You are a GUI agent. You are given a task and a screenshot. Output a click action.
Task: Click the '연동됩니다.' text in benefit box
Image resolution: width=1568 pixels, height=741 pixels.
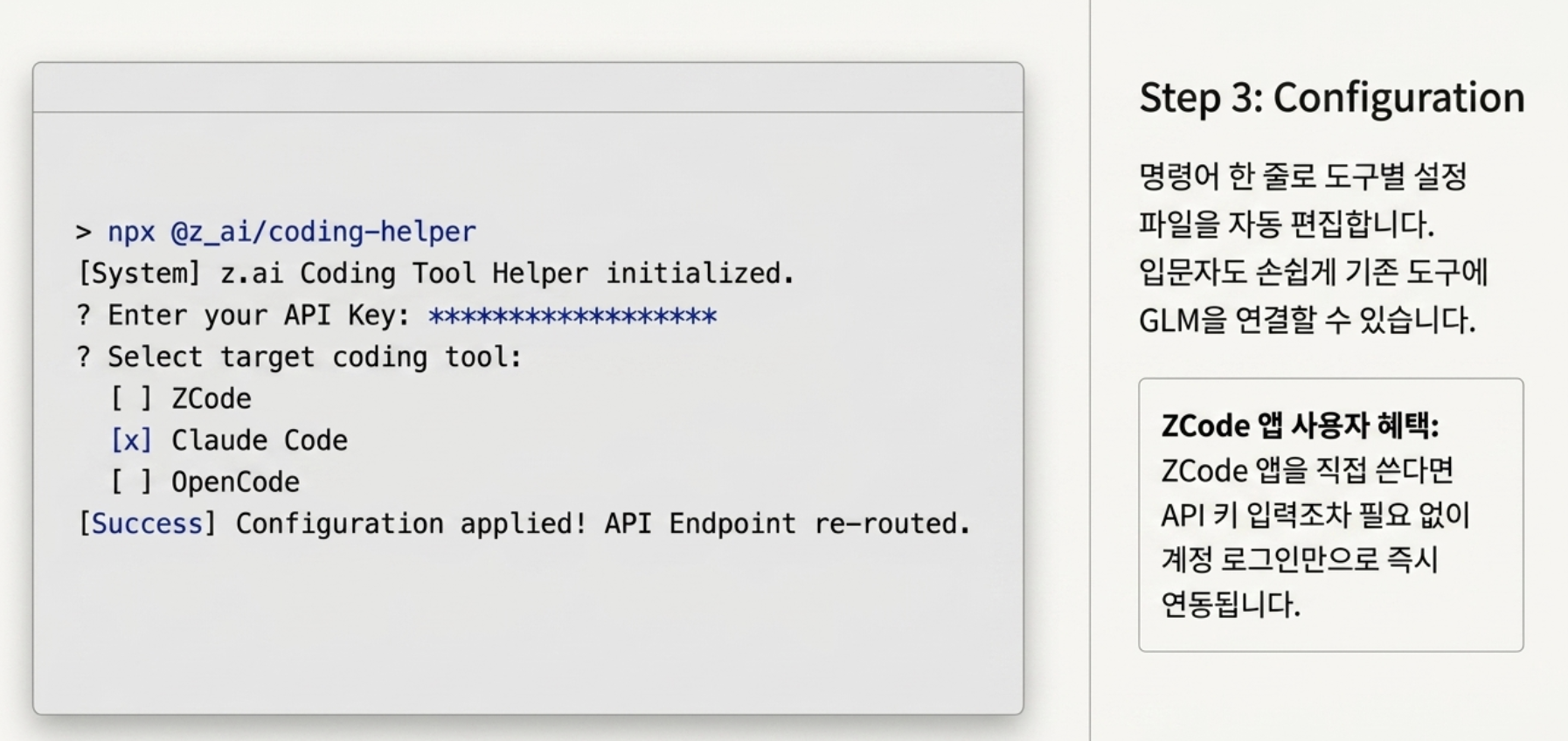(1231, 604)
